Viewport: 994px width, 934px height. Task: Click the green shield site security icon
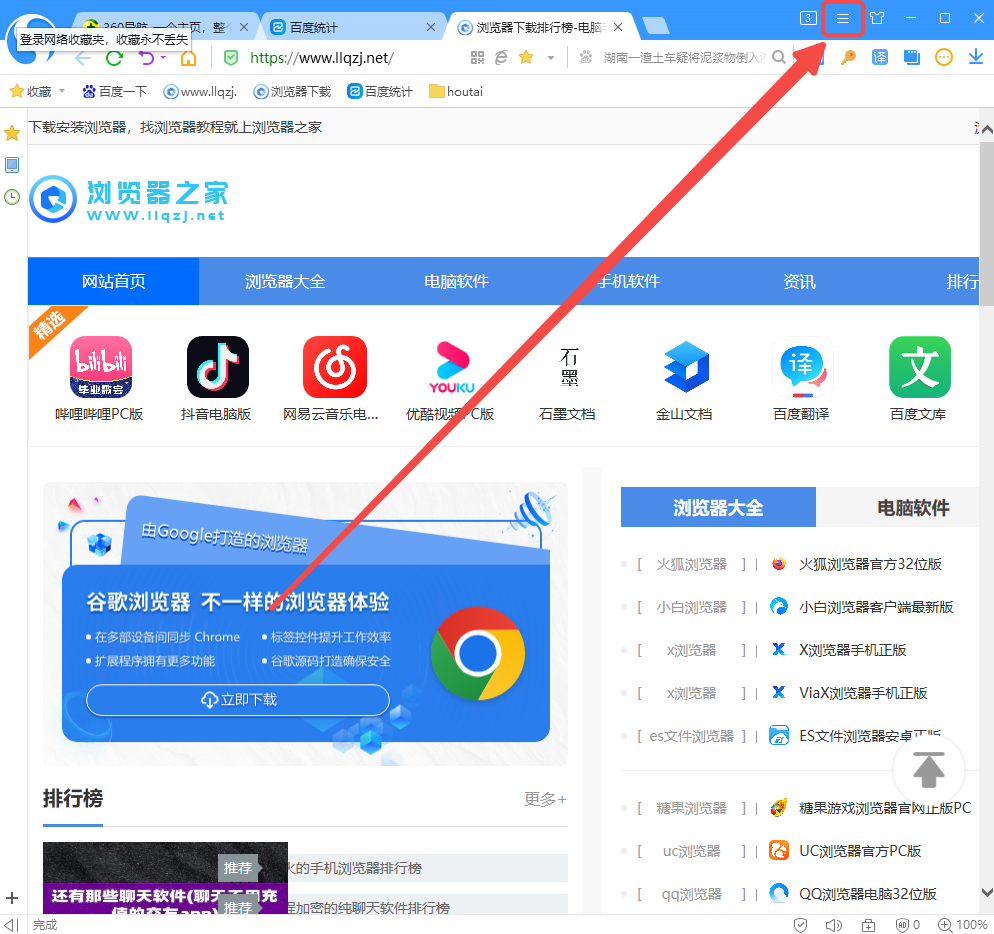point(231,58)
